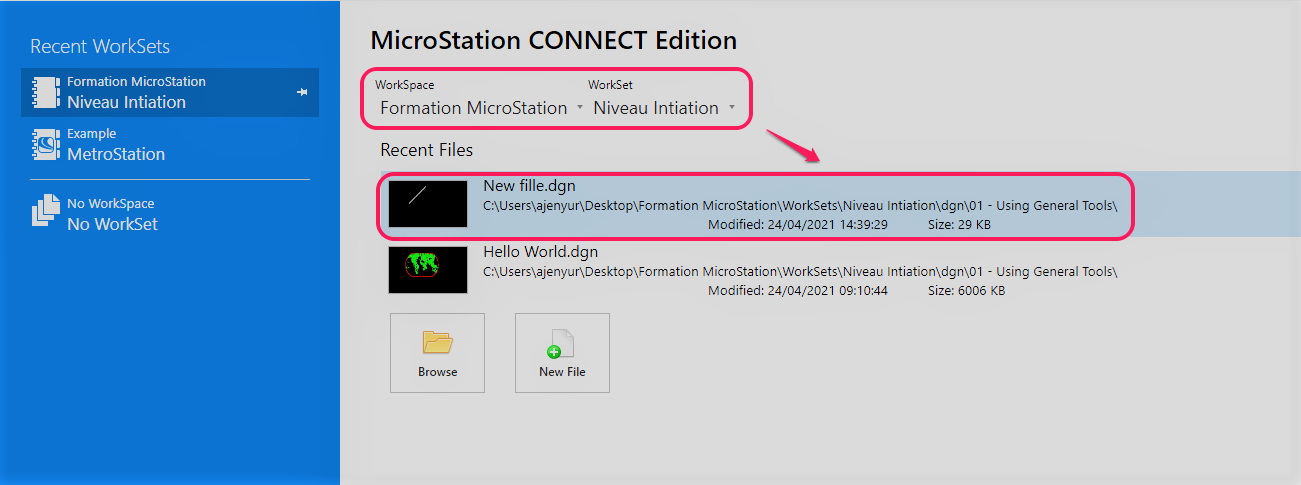
Task: Select Formation MicroStation in WorkSpace combo box
Action: (473, 108)
